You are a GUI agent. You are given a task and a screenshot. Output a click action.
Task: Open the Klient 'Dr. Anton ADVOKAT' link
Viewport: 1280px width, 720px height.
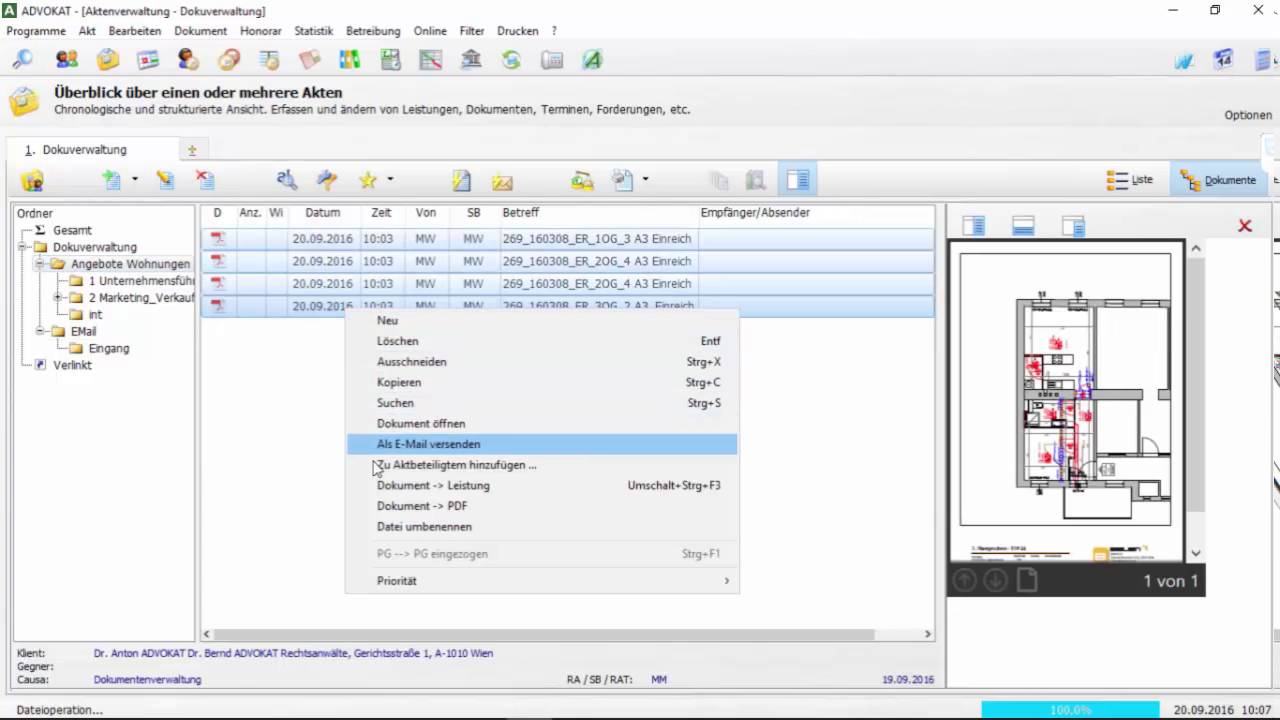293,653
